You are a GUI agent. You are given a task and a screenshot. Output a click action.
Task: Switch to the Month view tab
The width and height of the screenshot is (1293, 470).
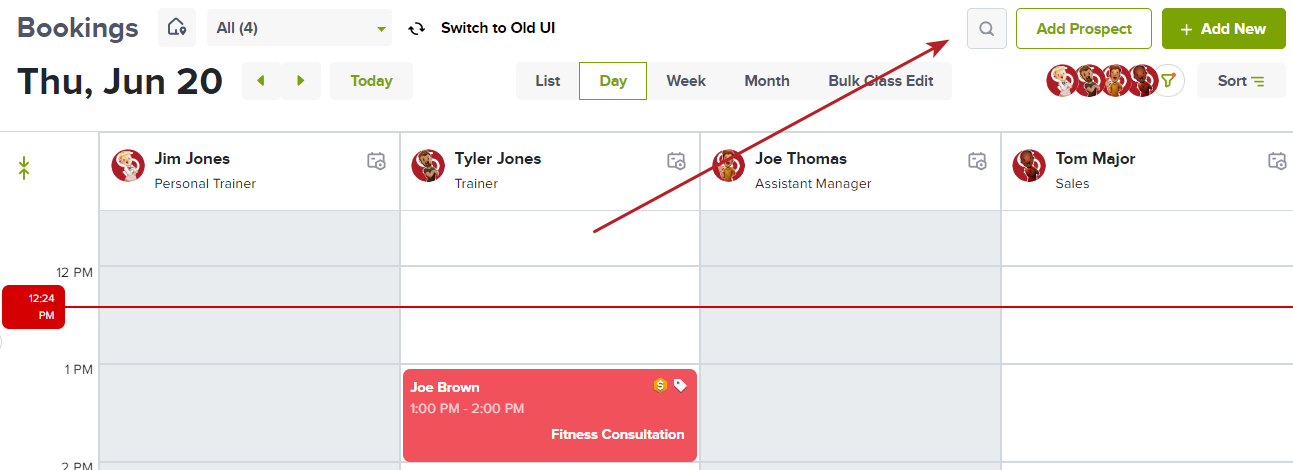coord(767,81)
